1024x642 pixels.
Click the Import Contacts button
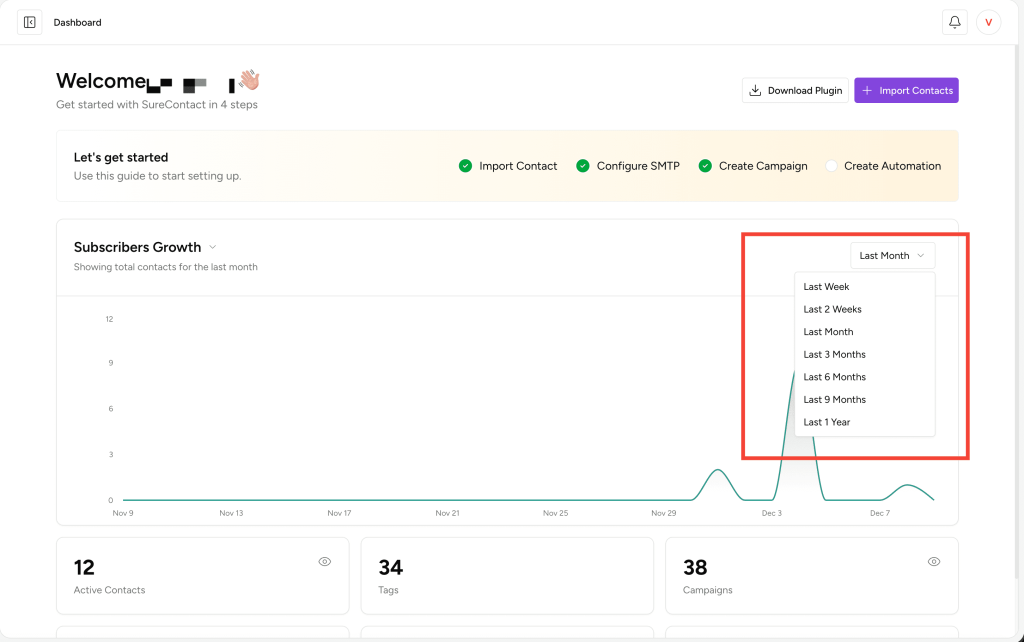tap(906, 90)
